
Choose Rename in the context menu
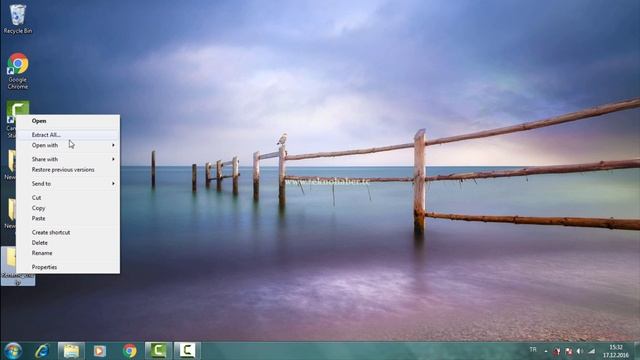(68, 253)
